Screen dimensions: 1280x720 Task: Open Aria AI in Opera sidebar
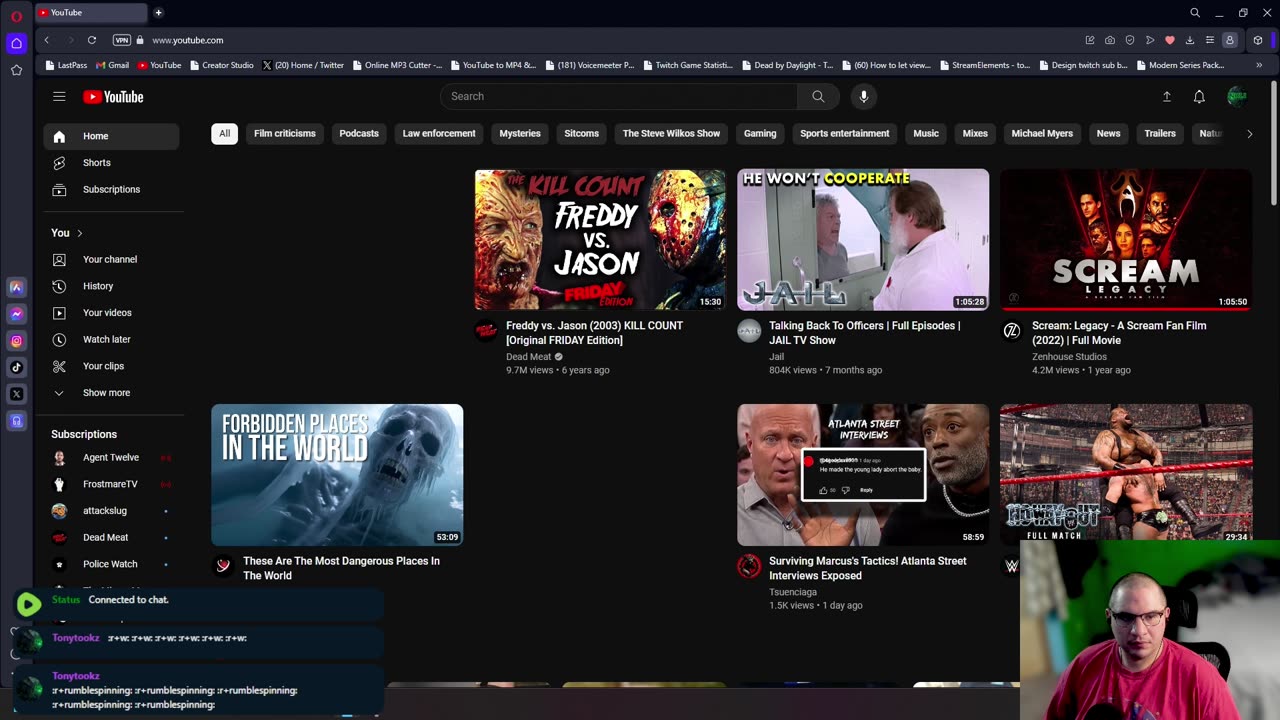[16, 287]
